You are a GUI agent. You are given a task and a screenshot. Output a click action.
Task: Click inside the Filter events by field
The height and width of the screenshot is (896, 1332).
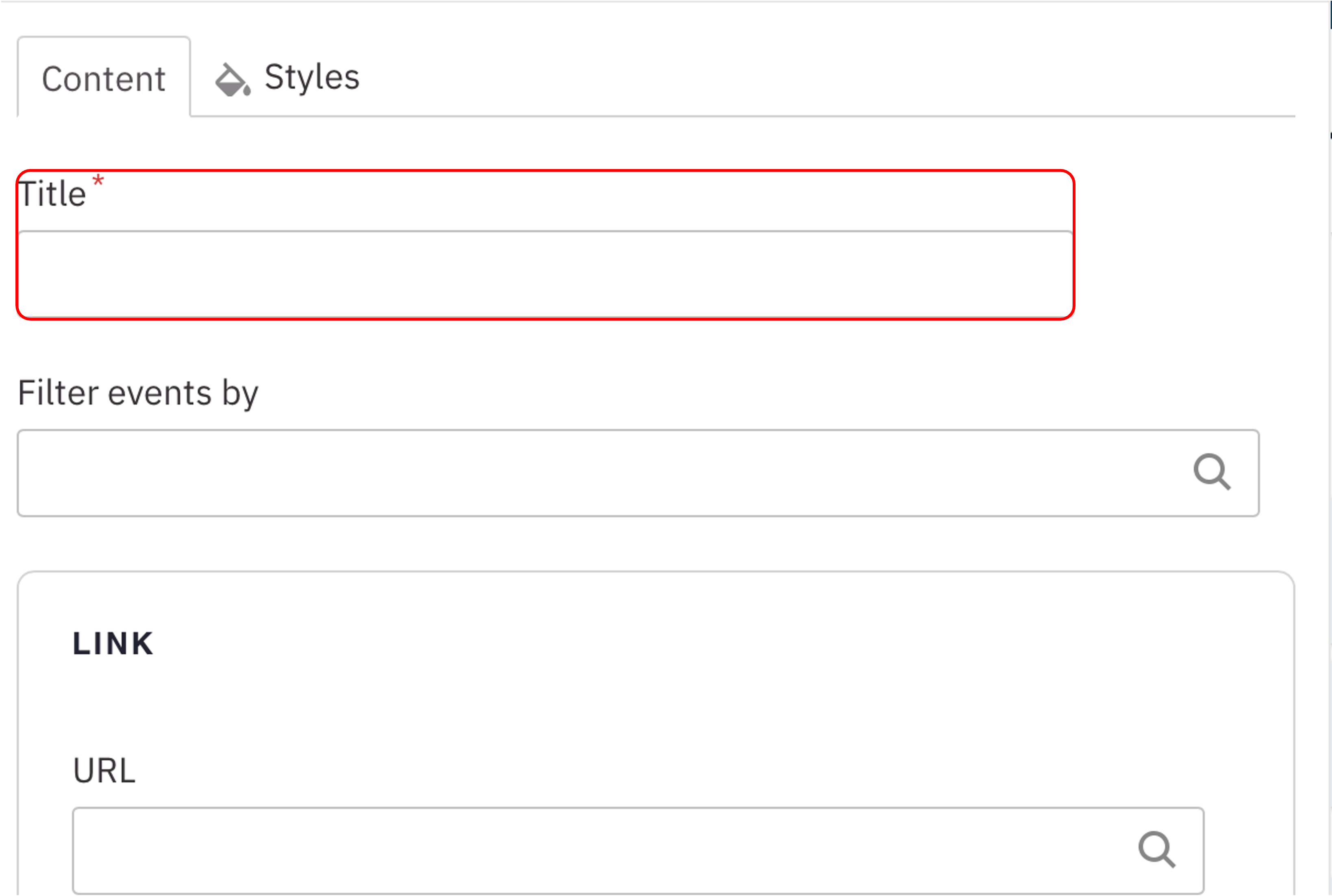click(600, 473)
